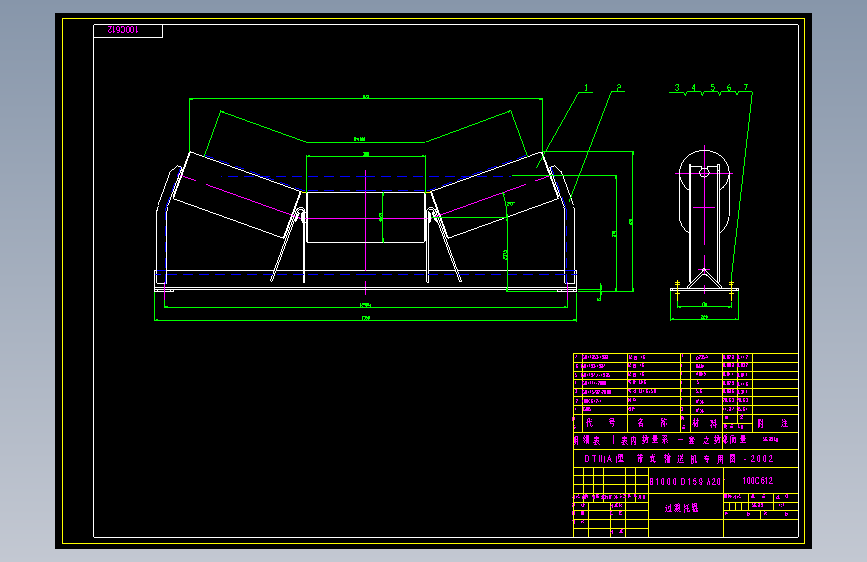Image resolution: width=867 pixels, height=562 pixels.
Task: Click the 代号 column header
Action: pos(600,423)
